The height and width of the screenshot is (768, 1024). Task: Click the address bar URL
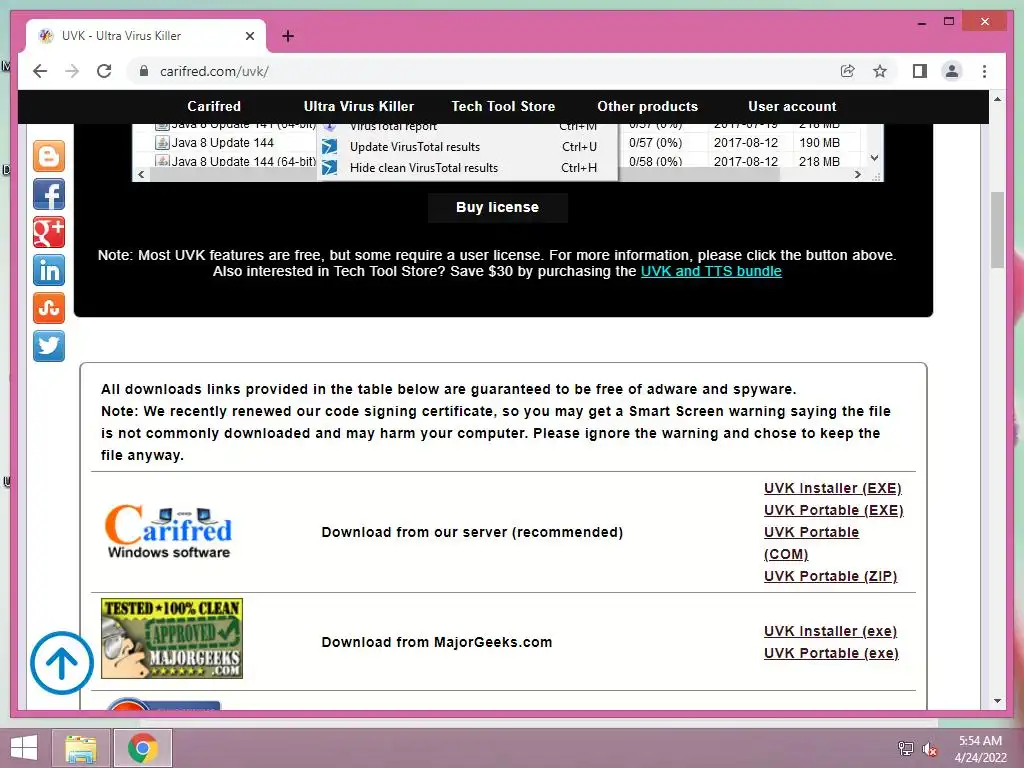214,71
